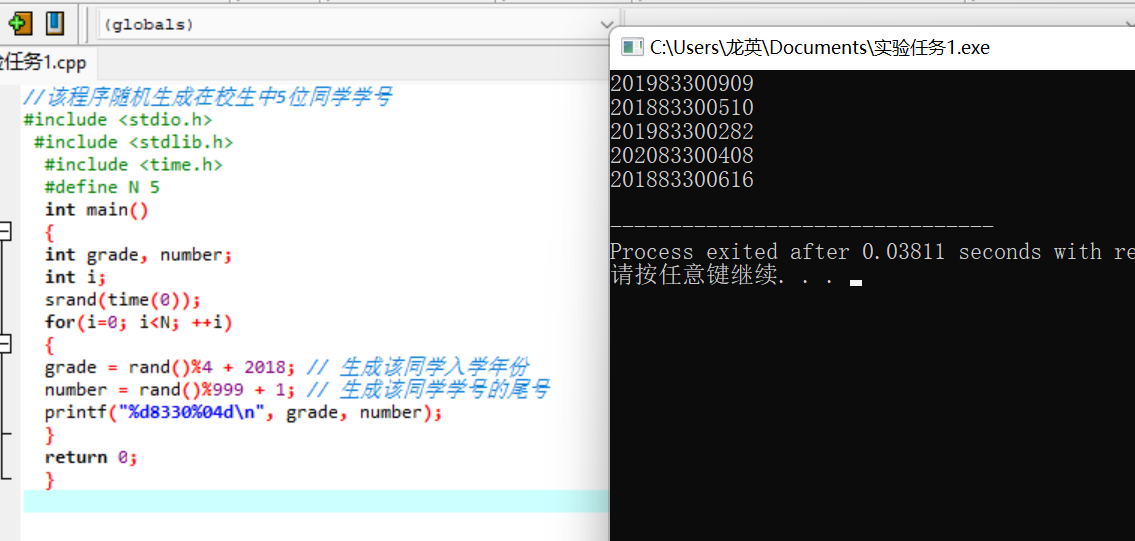Click the printf("%d8330%04d\n") line
Viewport: 1135px width, 541px height.
point(242,413)
